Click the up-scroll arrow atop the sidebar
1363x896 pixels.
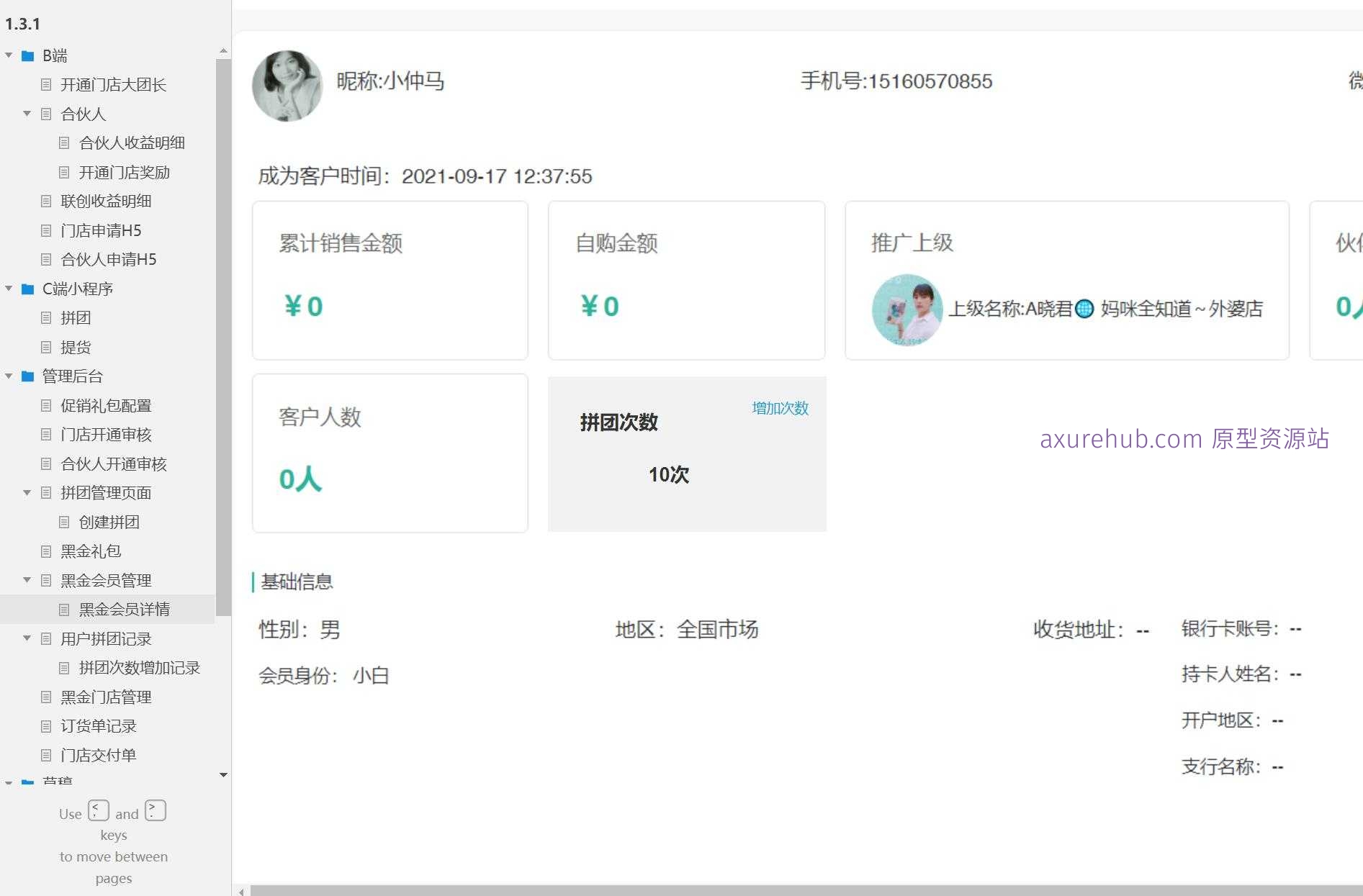point(223,50)
